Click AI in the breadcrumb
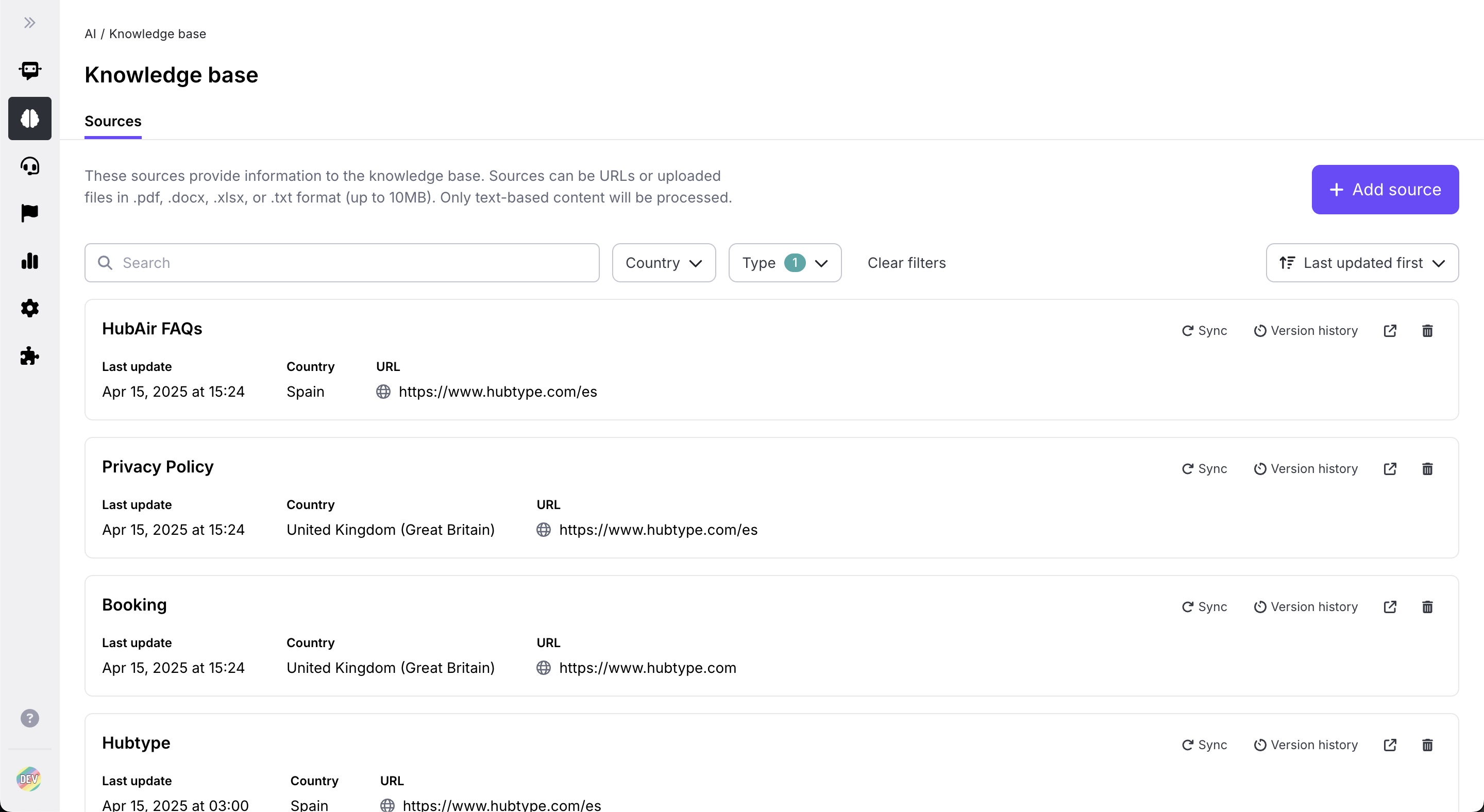 click(90, 34)
